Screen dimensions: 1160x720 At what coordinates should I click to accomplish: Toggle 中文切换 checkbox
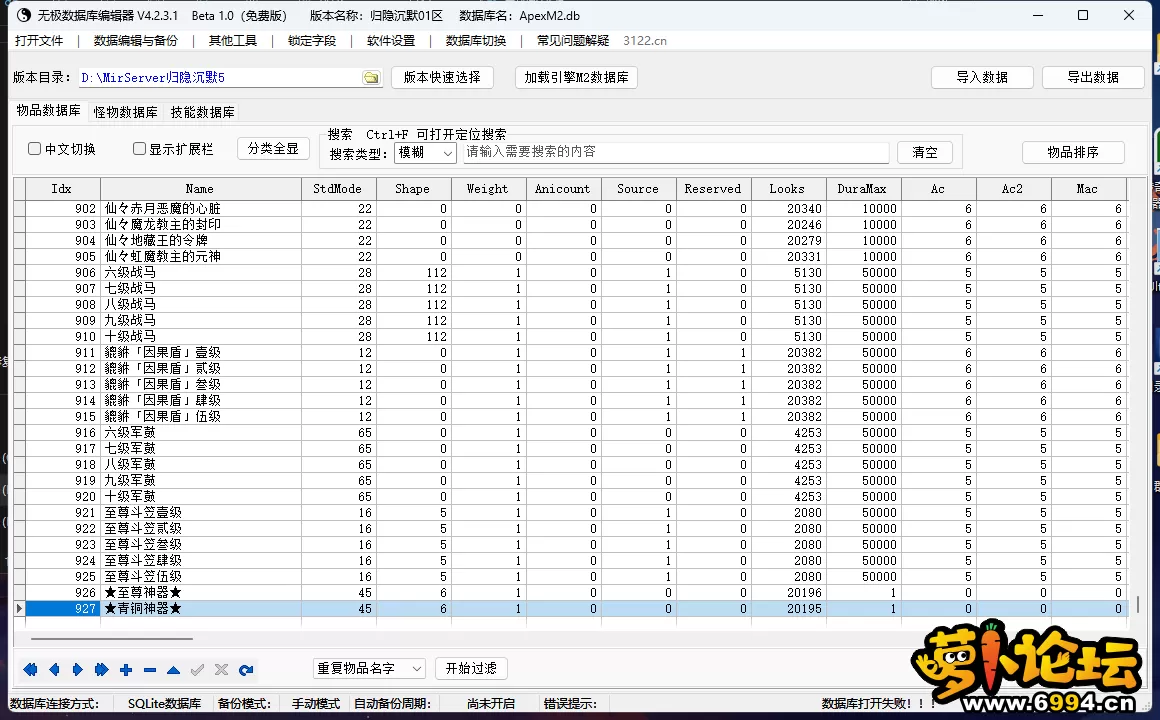click(x=34, y=149)
